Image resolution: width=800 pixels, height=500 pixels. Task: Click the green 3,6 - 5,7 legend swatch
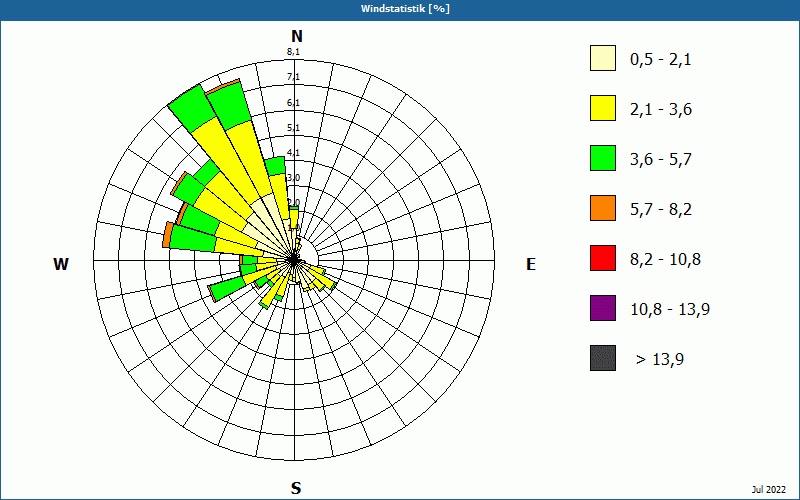pyautogui.click(x=603, y=158)
